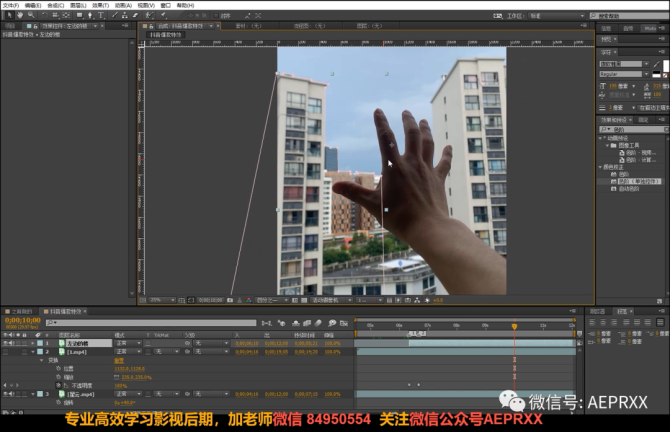Open the Help (H) menu

tap(185, 5)
